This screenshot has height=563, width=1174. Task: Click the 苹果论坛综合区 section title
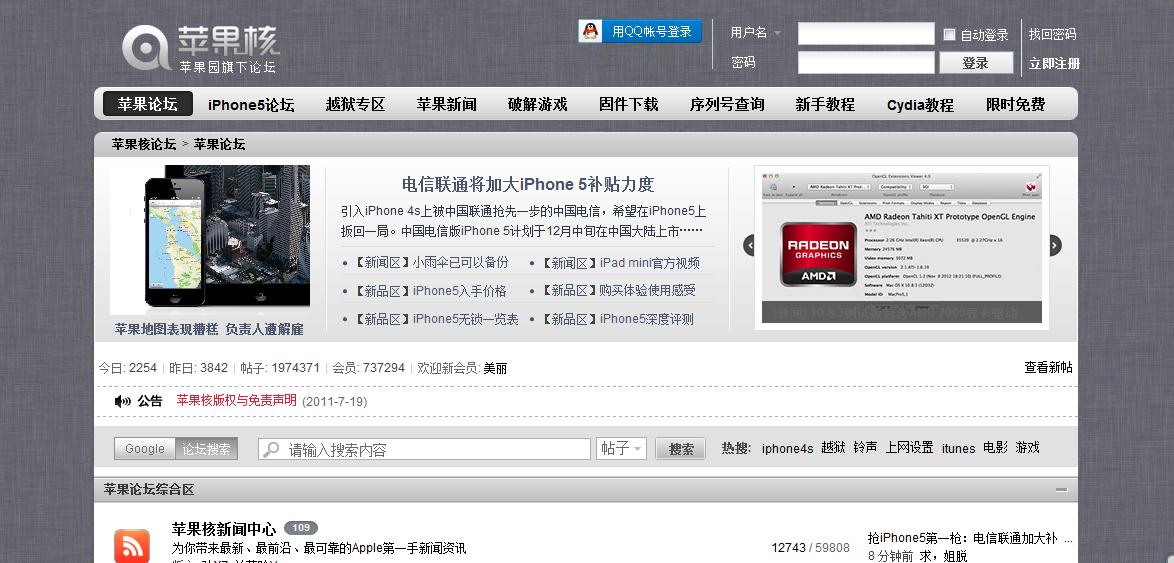coord(149,490)
